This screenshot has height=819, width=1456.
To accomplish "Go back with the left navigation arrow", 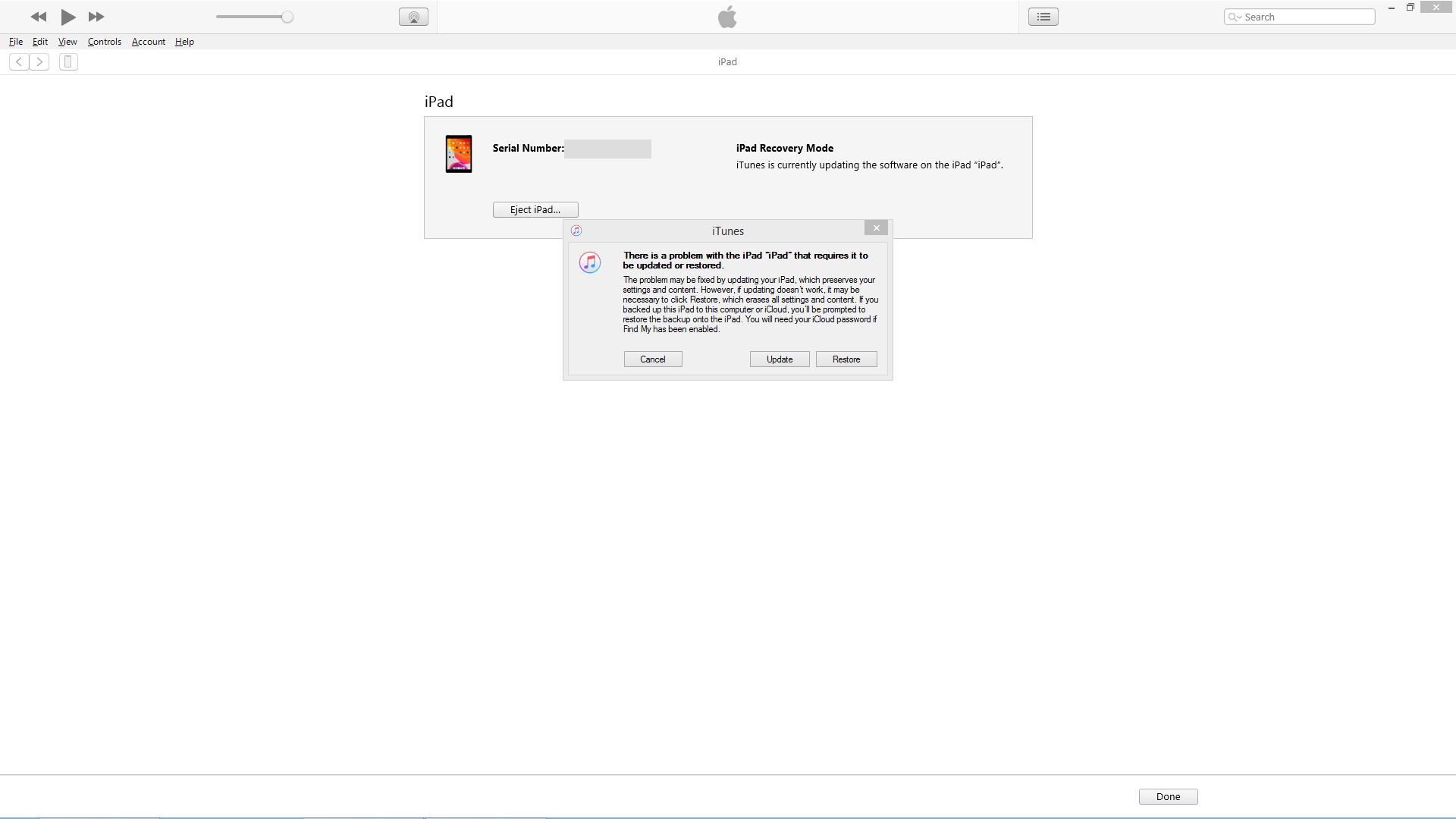I will coord(19,62).
